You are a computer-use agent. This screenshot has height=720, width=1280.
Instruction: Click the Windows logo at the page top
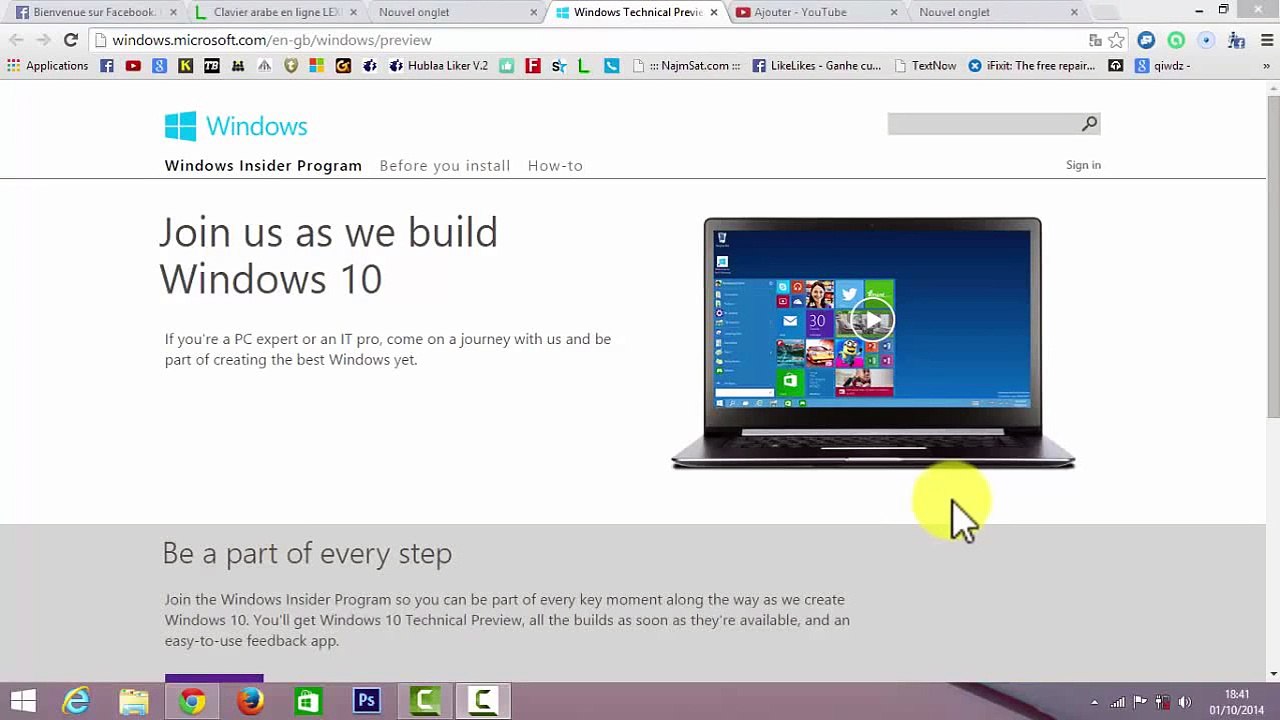tap(236, 126)
